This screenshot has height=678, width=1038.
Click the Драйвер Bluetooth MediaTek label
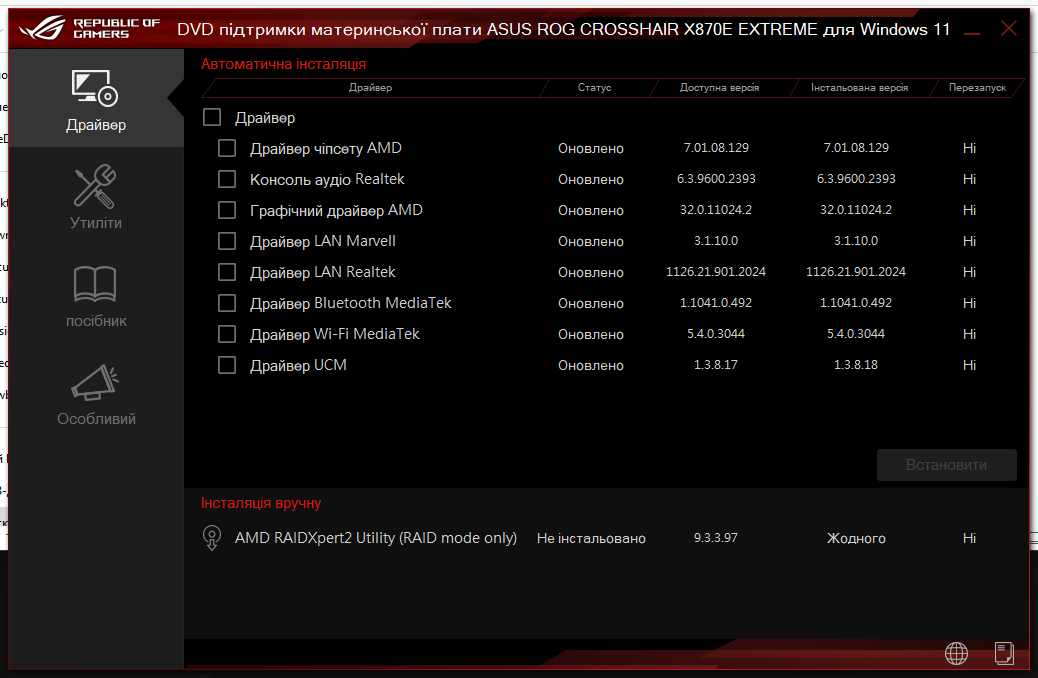[x=351, y=303]
